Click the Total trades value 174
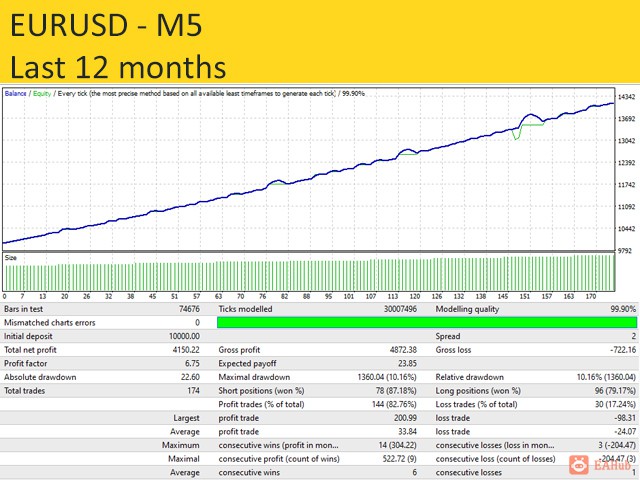 193,391
